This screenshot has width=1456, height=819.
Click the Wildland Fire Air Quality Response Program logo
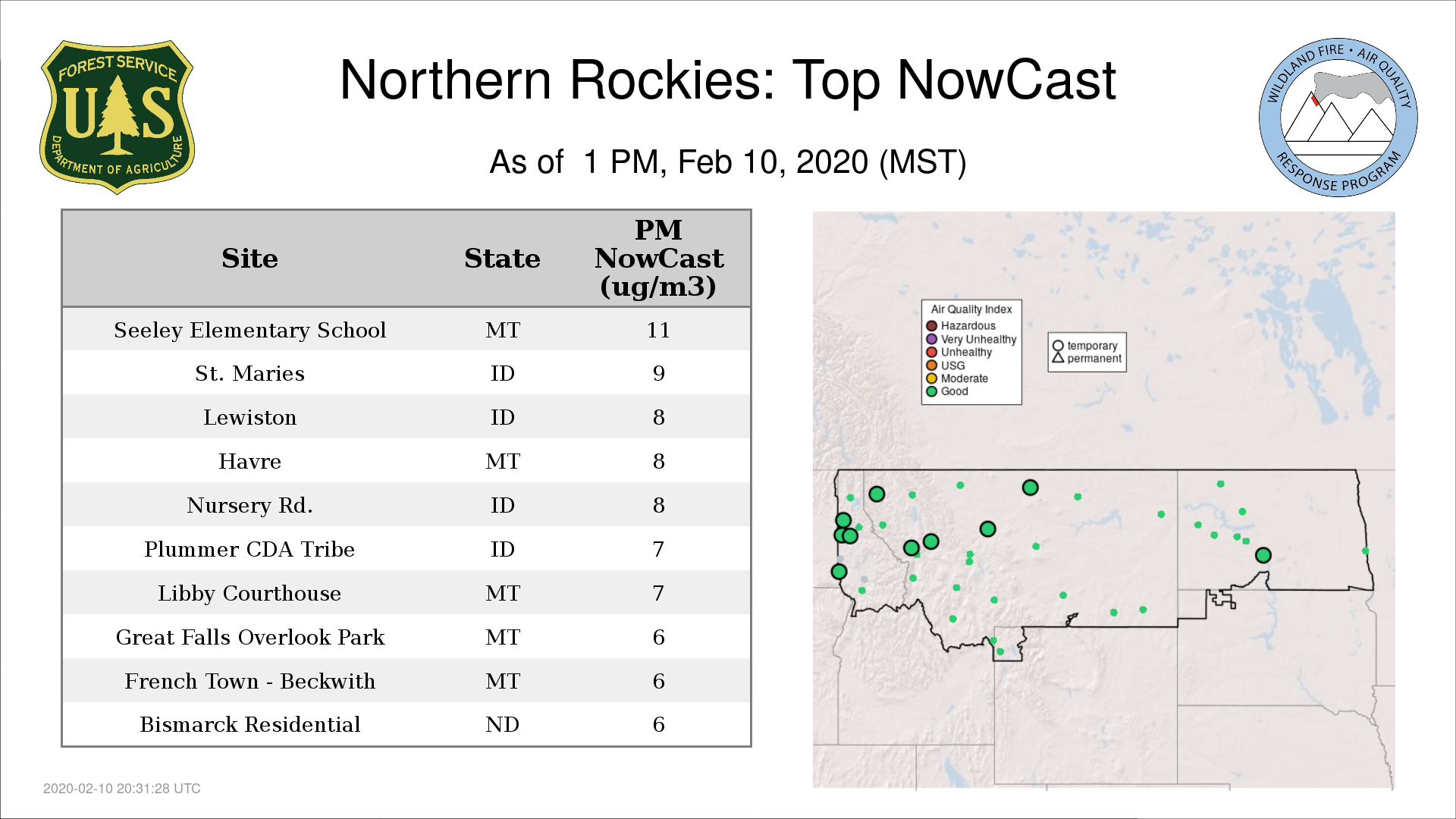1338,118
